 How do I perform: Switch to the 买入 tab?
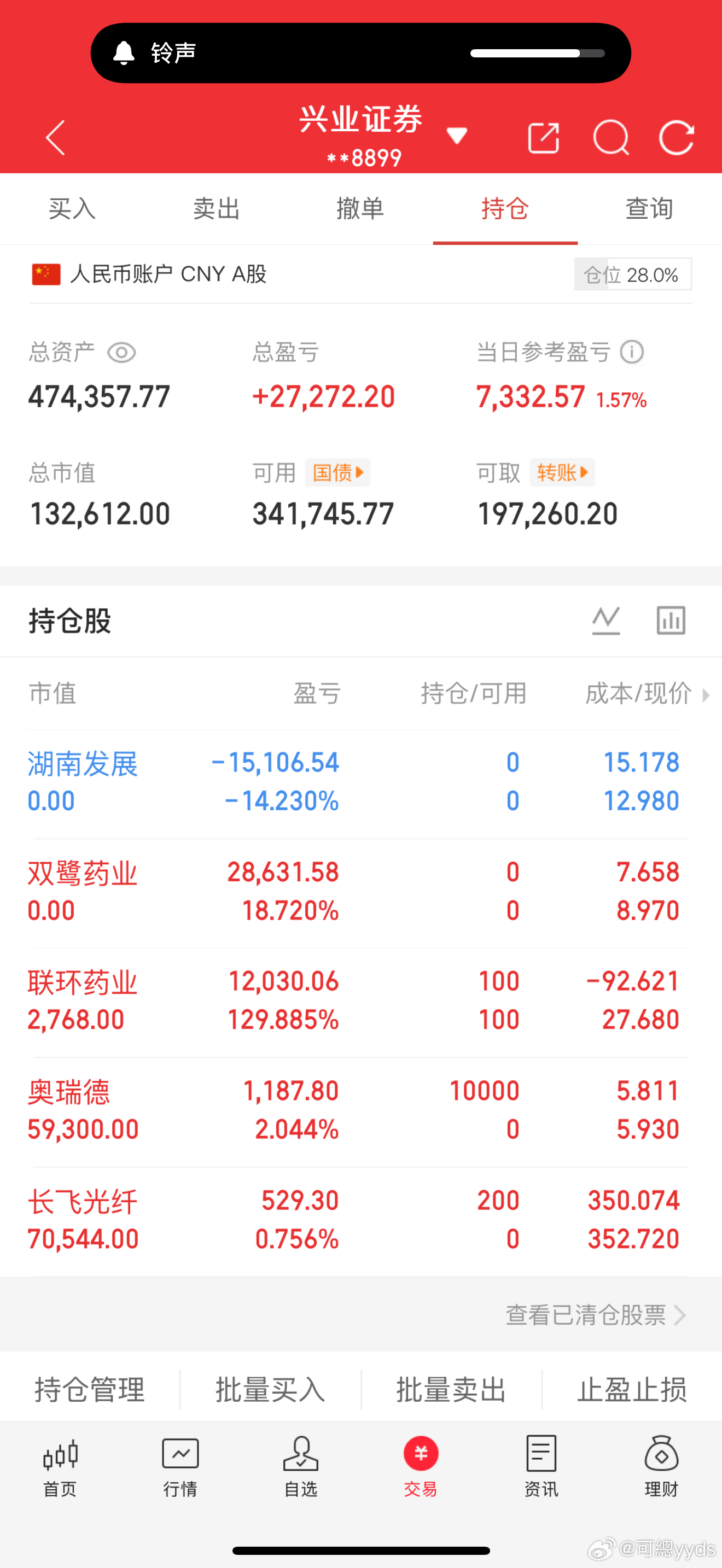72,209
